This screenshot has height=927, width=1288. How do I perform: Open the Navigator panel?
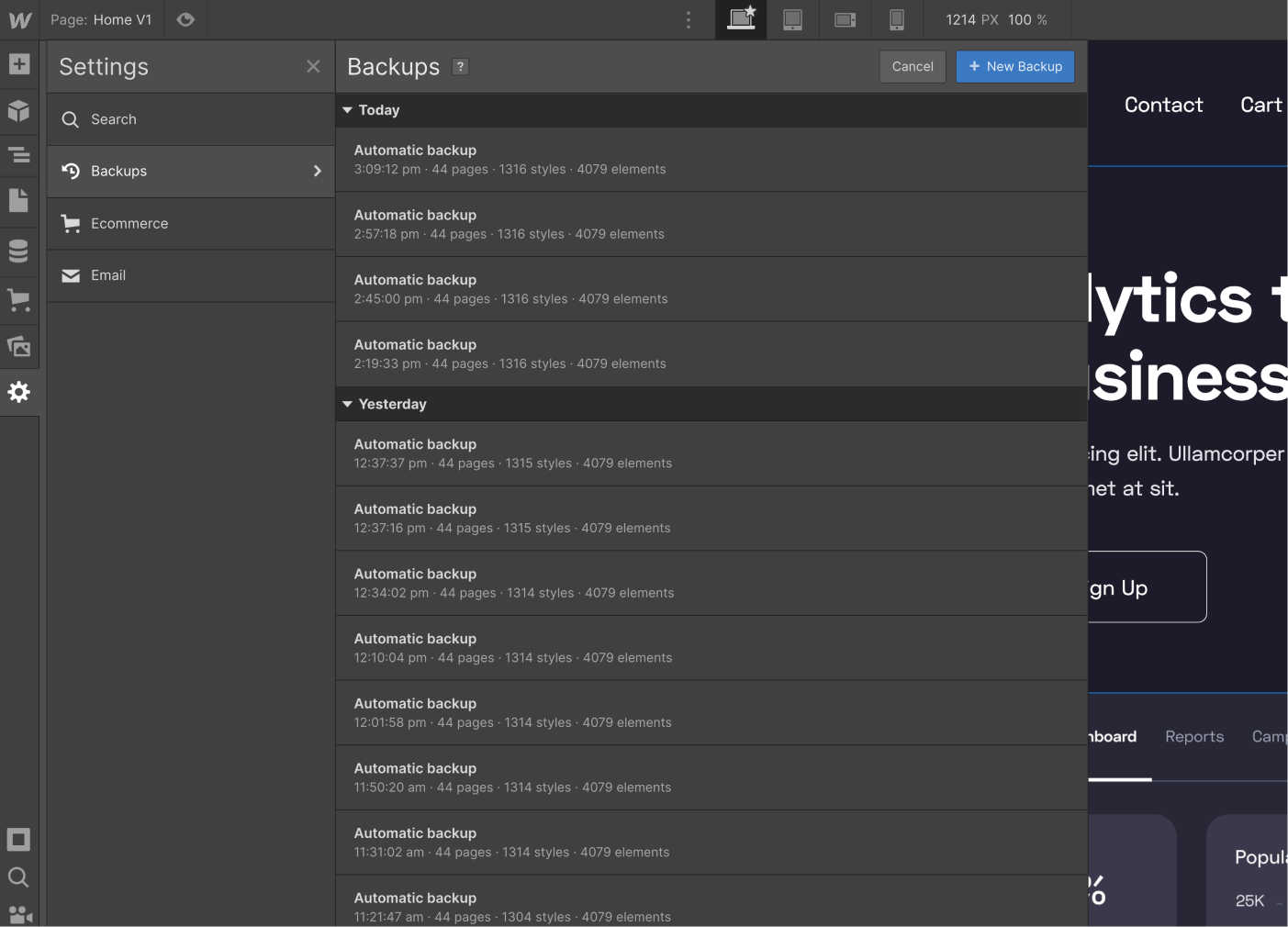[19, 155]
